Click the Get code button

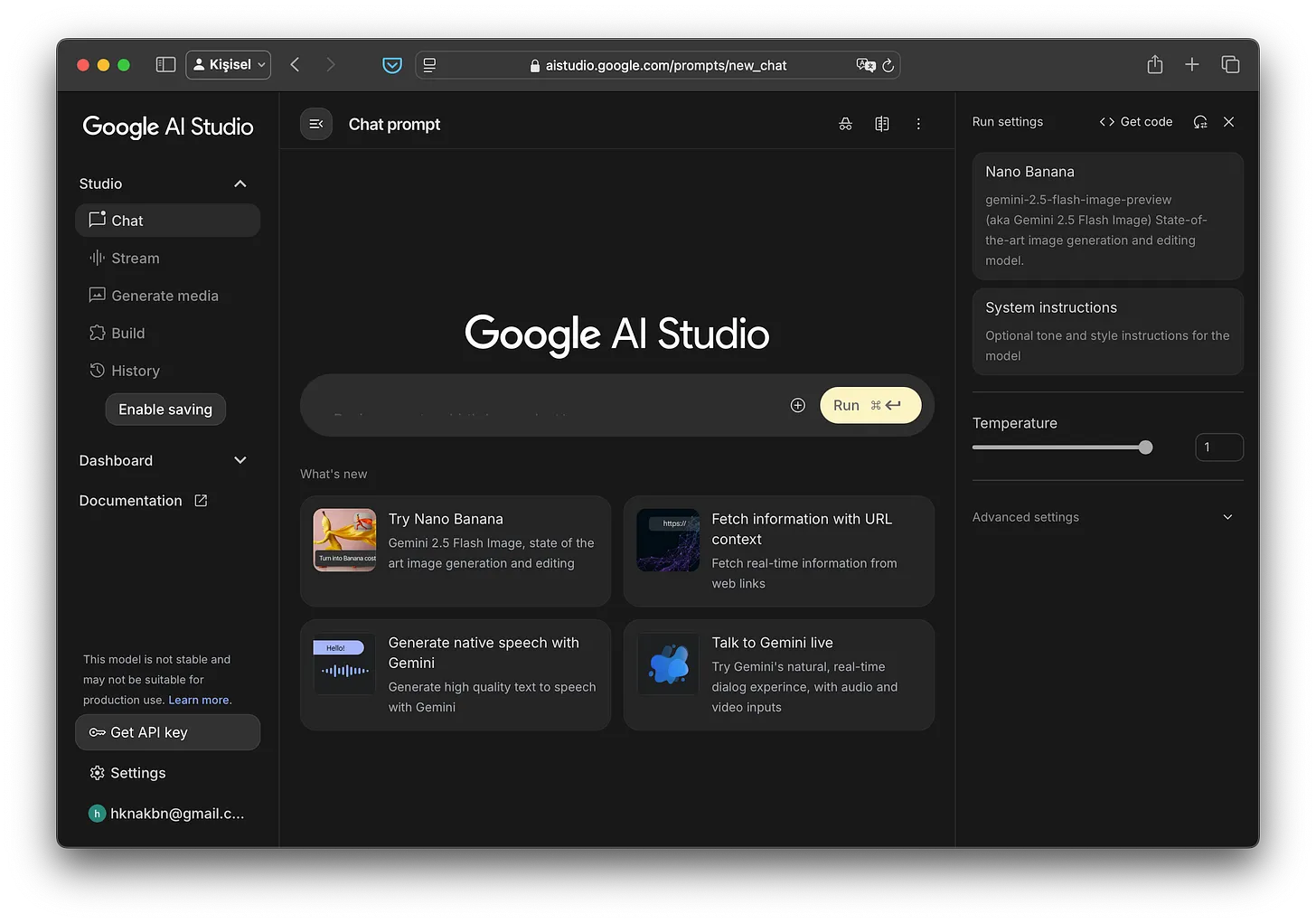(1136, 122)
